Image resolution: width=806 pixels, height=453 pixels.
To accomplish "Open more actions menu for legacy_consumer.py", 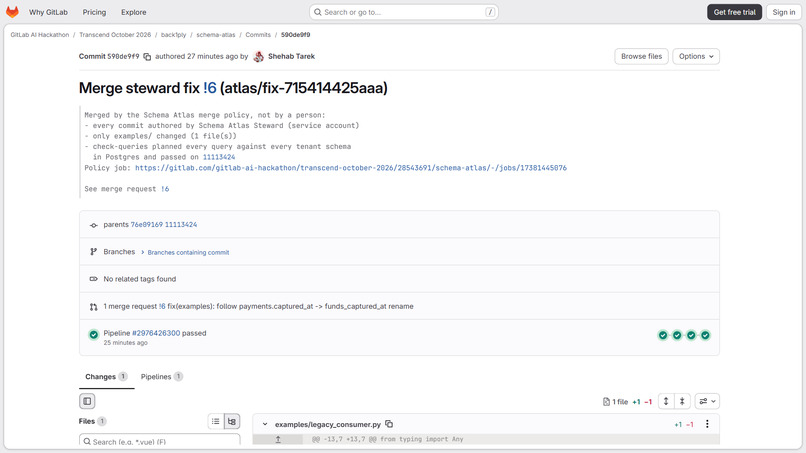I will [x=707, y=424].
